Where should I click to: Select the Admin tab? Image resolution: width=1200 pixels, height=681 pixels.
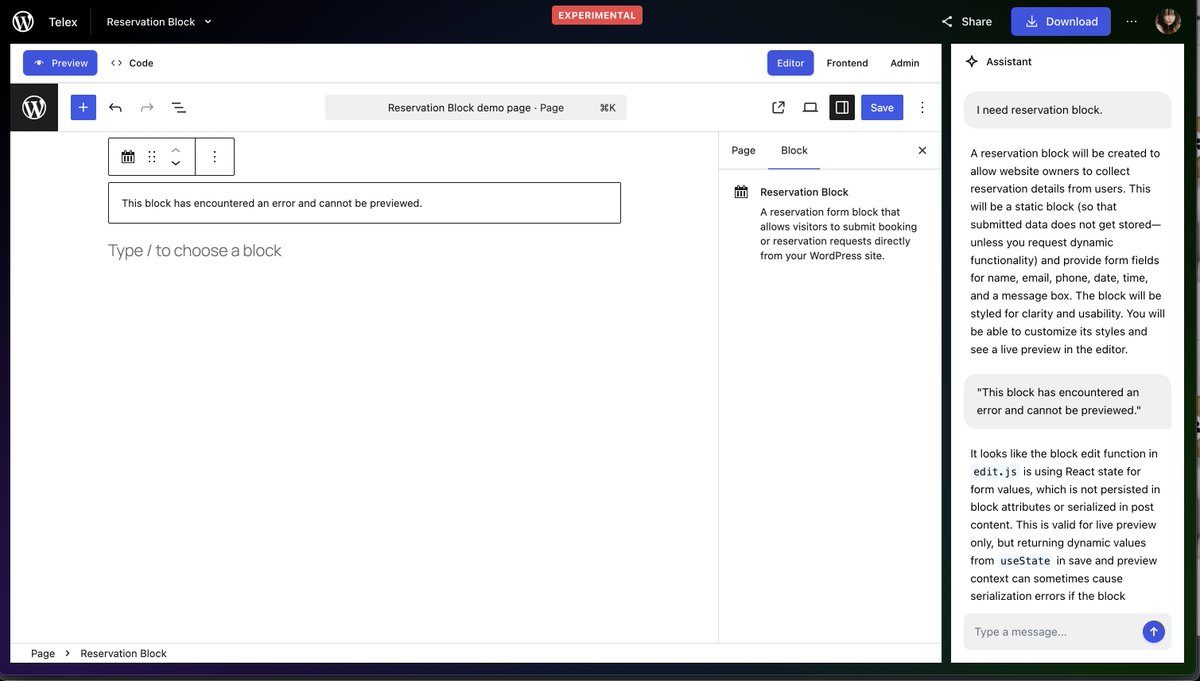tap(905, 63)
